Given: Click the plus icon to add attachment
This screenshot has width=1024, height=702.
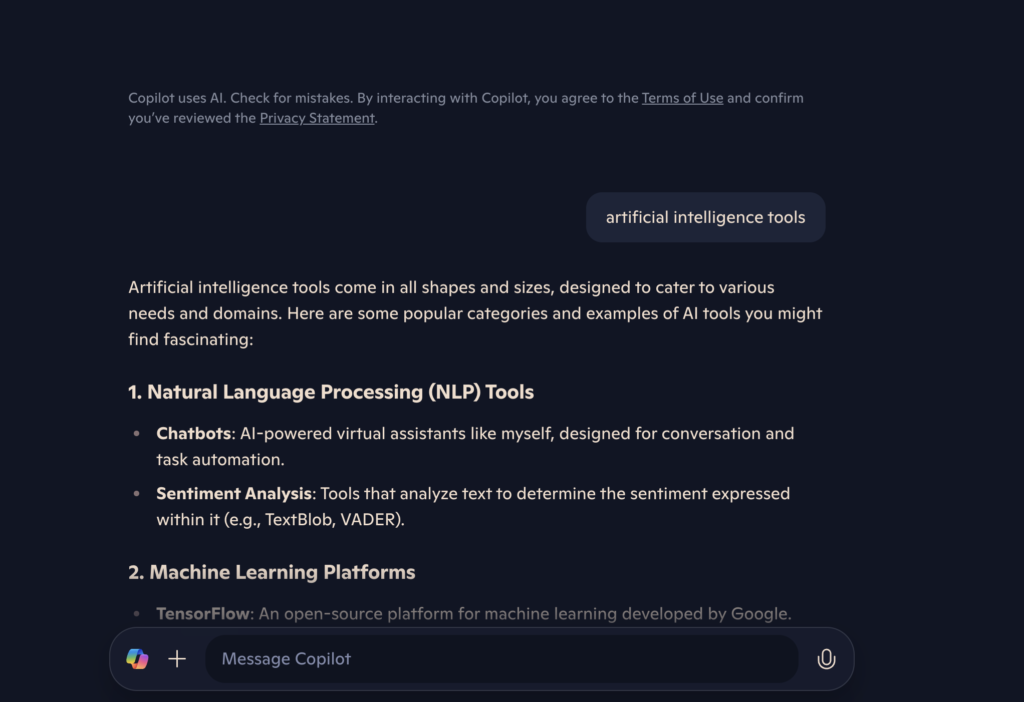Looking at the screenshot, I should [177, 659].
